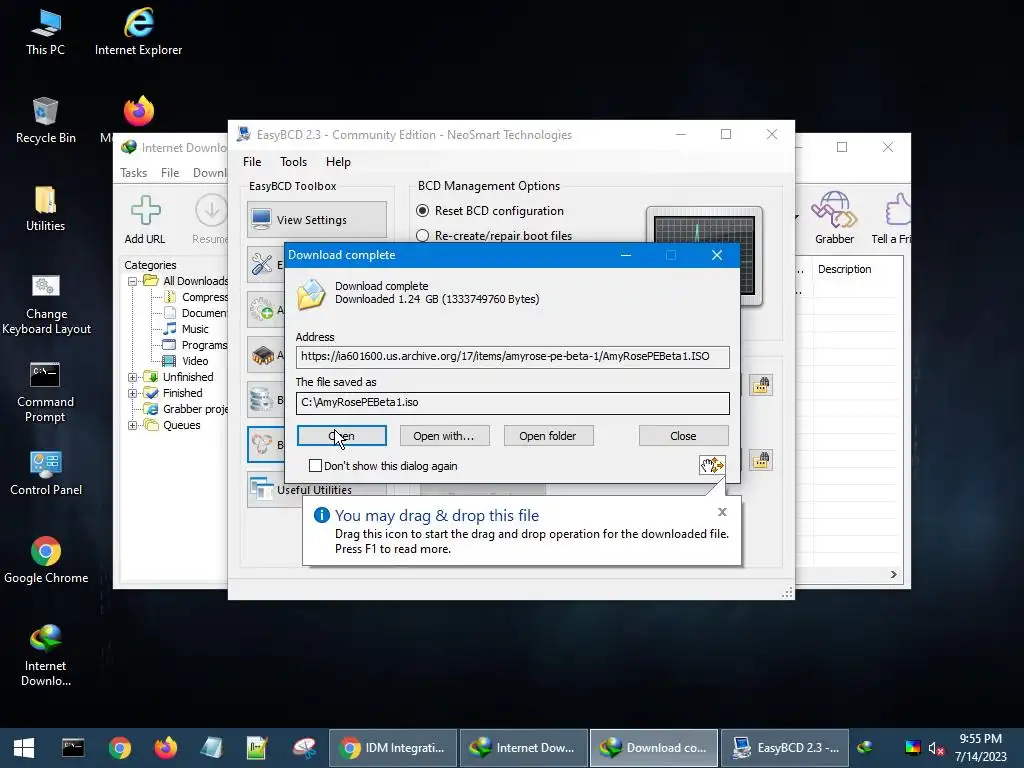Open IDM File menu

[170, 173]
